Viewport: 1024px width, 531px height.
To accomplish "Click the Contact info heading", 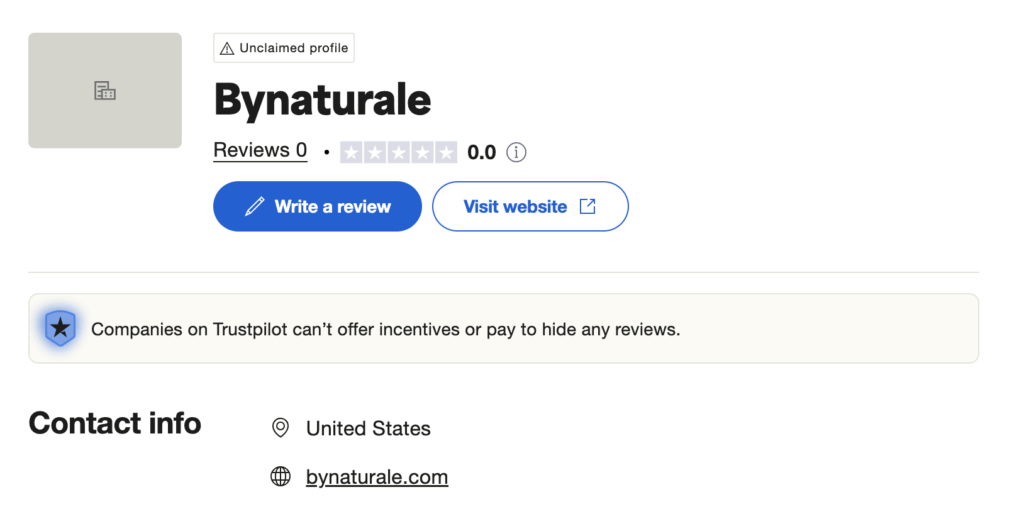I will (x=115, y=423).
